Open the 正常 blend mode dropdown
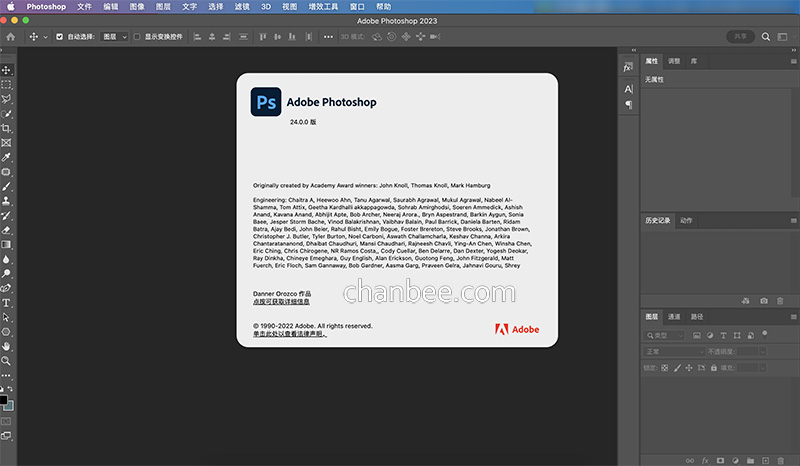 [x=674, y=352]
